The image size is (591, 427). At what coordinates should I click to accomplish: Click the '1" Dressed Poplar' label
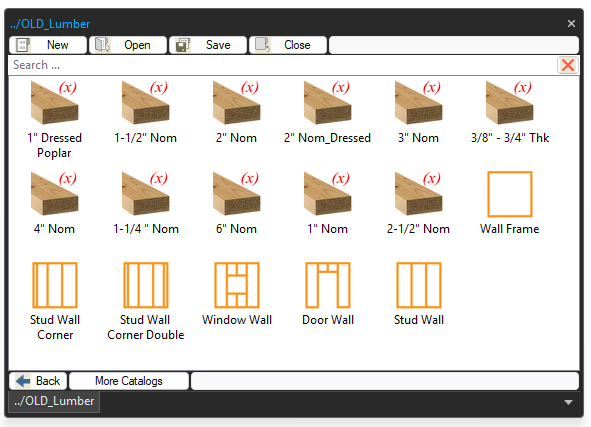pyautogui.click(x=54, y=145)
